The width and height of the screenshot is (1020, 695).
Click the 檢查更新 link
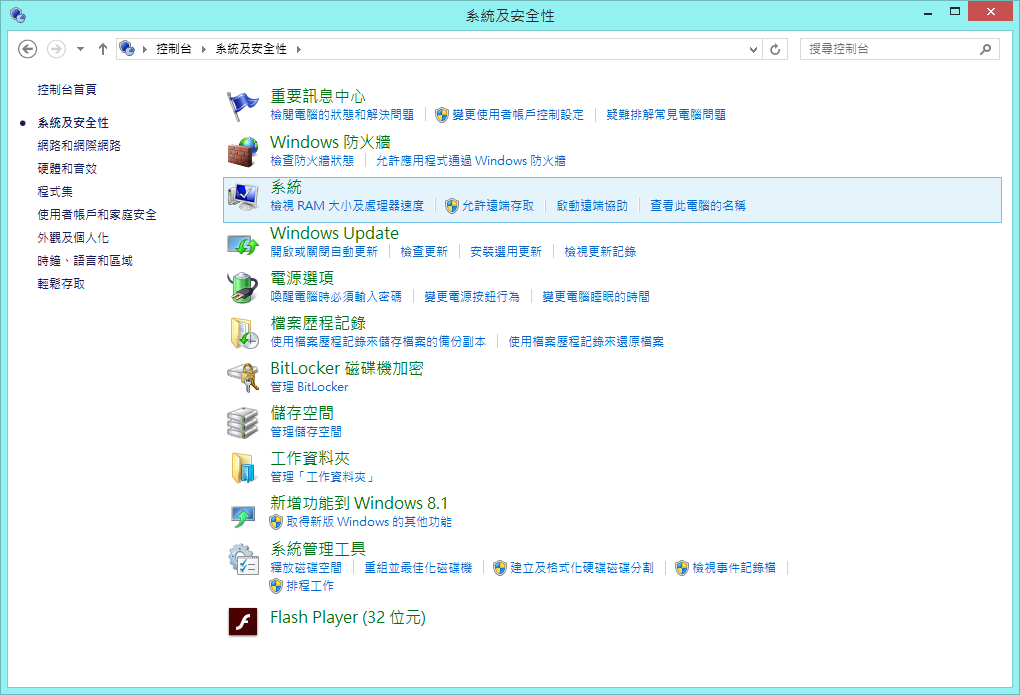tap(424, 251)
